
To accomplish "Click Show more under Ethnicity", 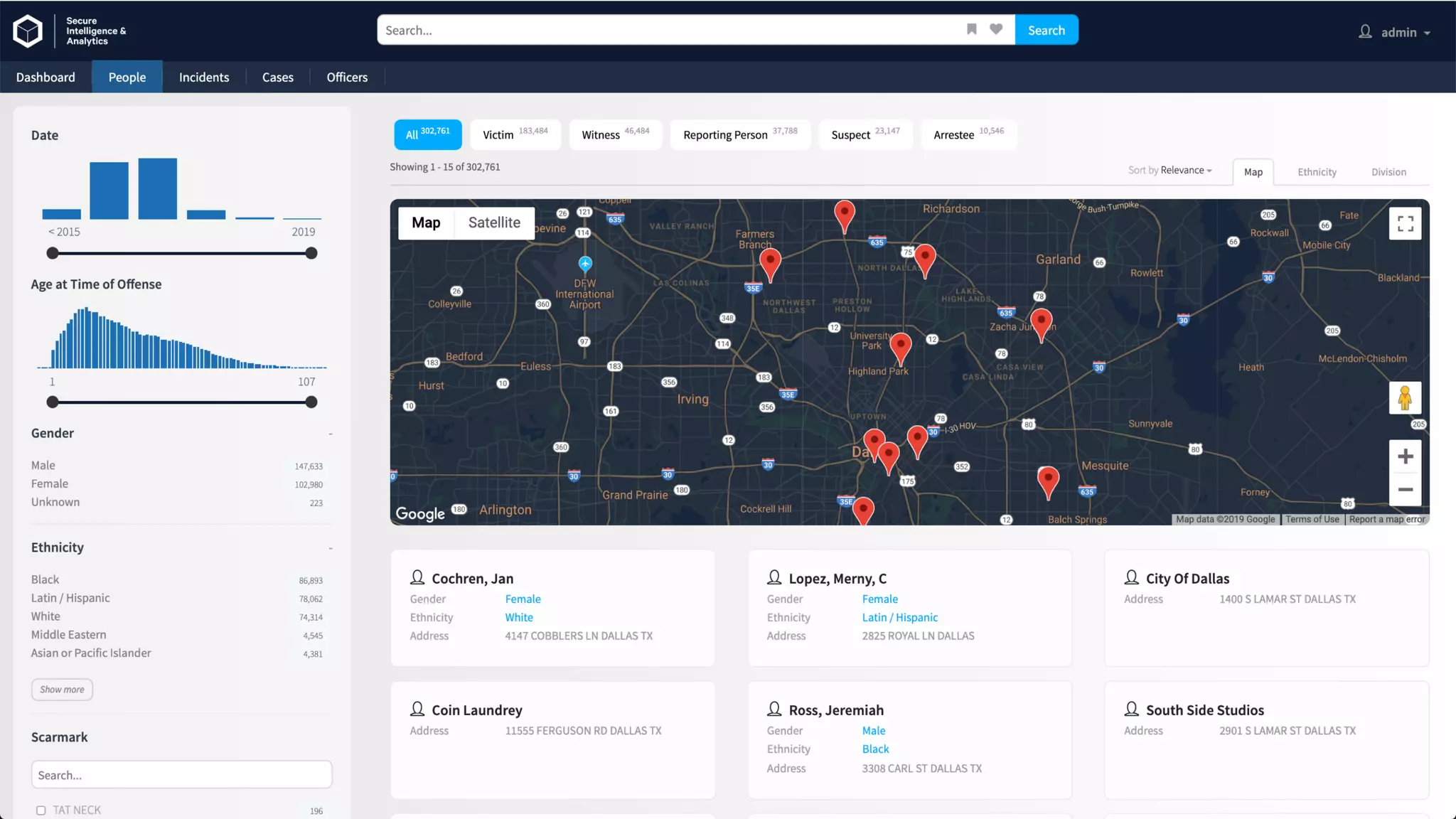I will click(62, 690).
